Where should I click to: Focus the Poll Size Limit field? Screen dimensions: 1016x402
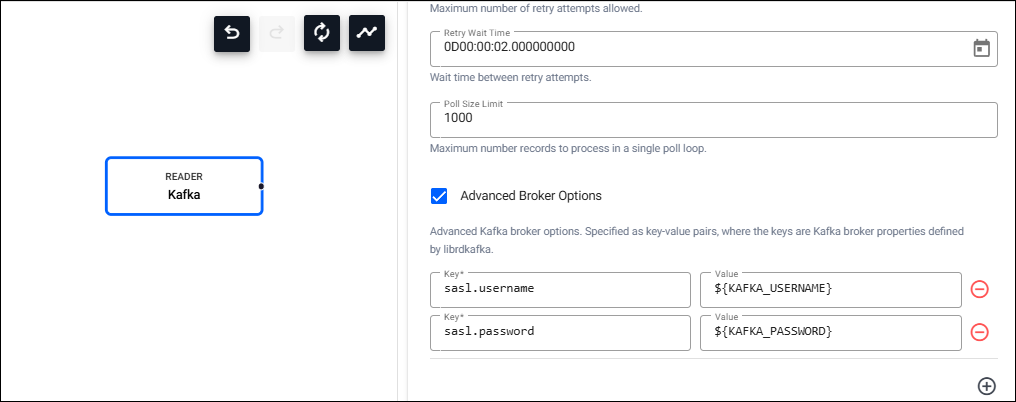pos(713,119)
